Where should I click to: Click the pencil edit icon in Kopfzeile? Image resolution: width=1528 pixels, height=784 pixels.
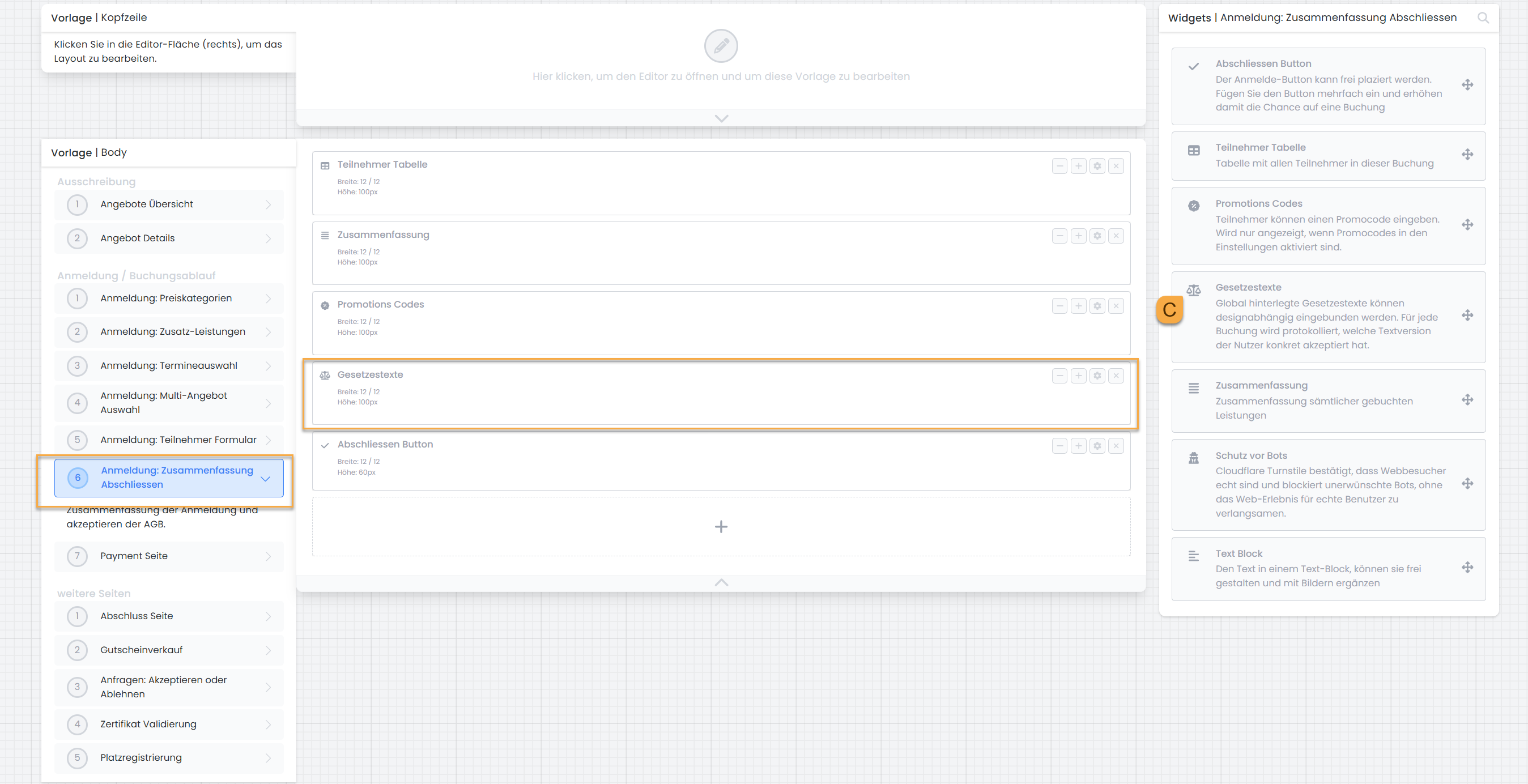pyautogui.click(x=721, y=46)
